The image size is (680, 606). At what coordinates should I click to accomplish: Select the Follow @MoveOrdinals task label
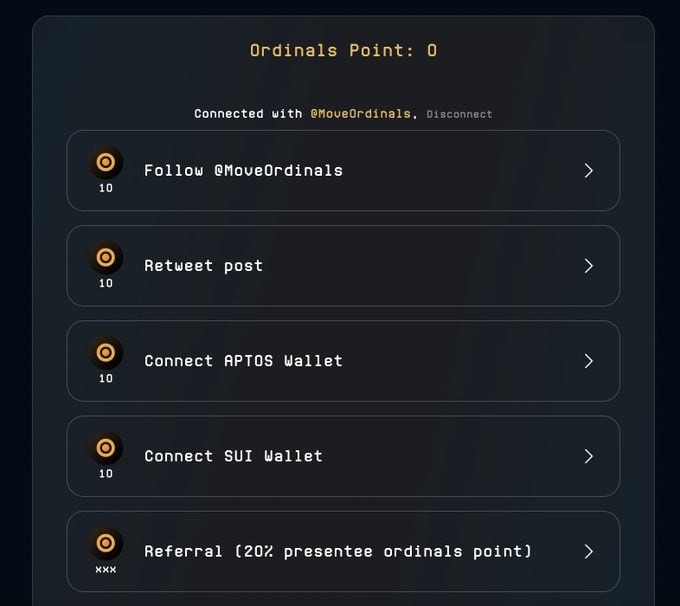[x=243, y=171]
